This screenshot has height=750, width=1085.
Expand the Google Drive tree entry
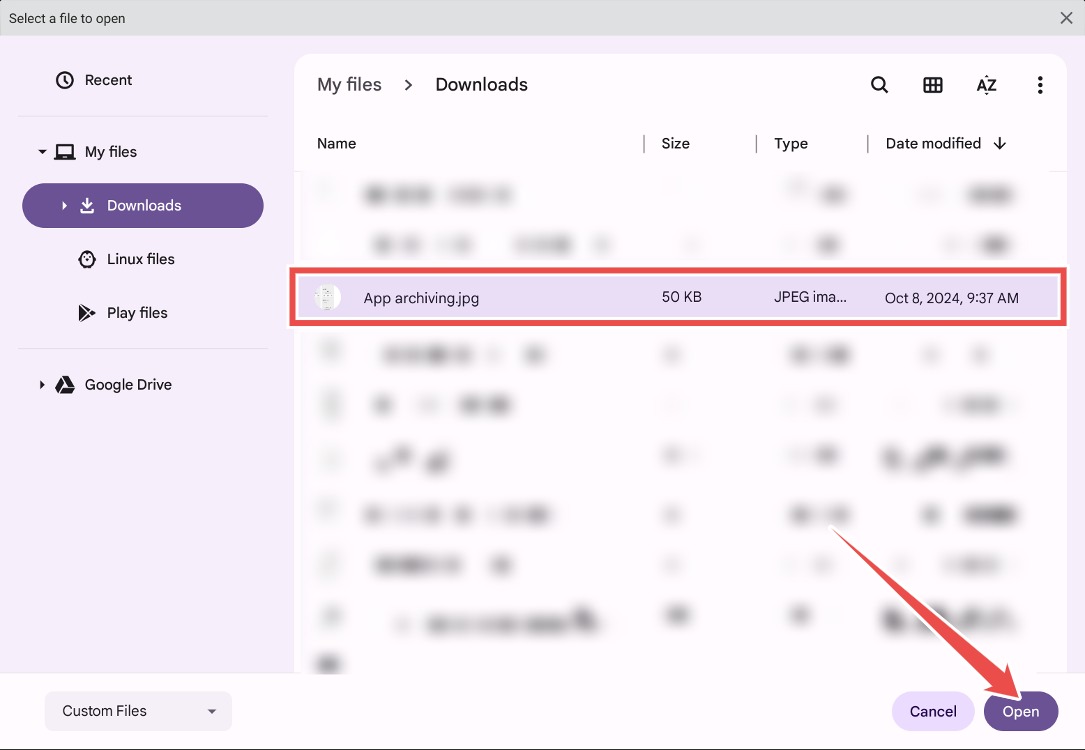click(41, 384)
